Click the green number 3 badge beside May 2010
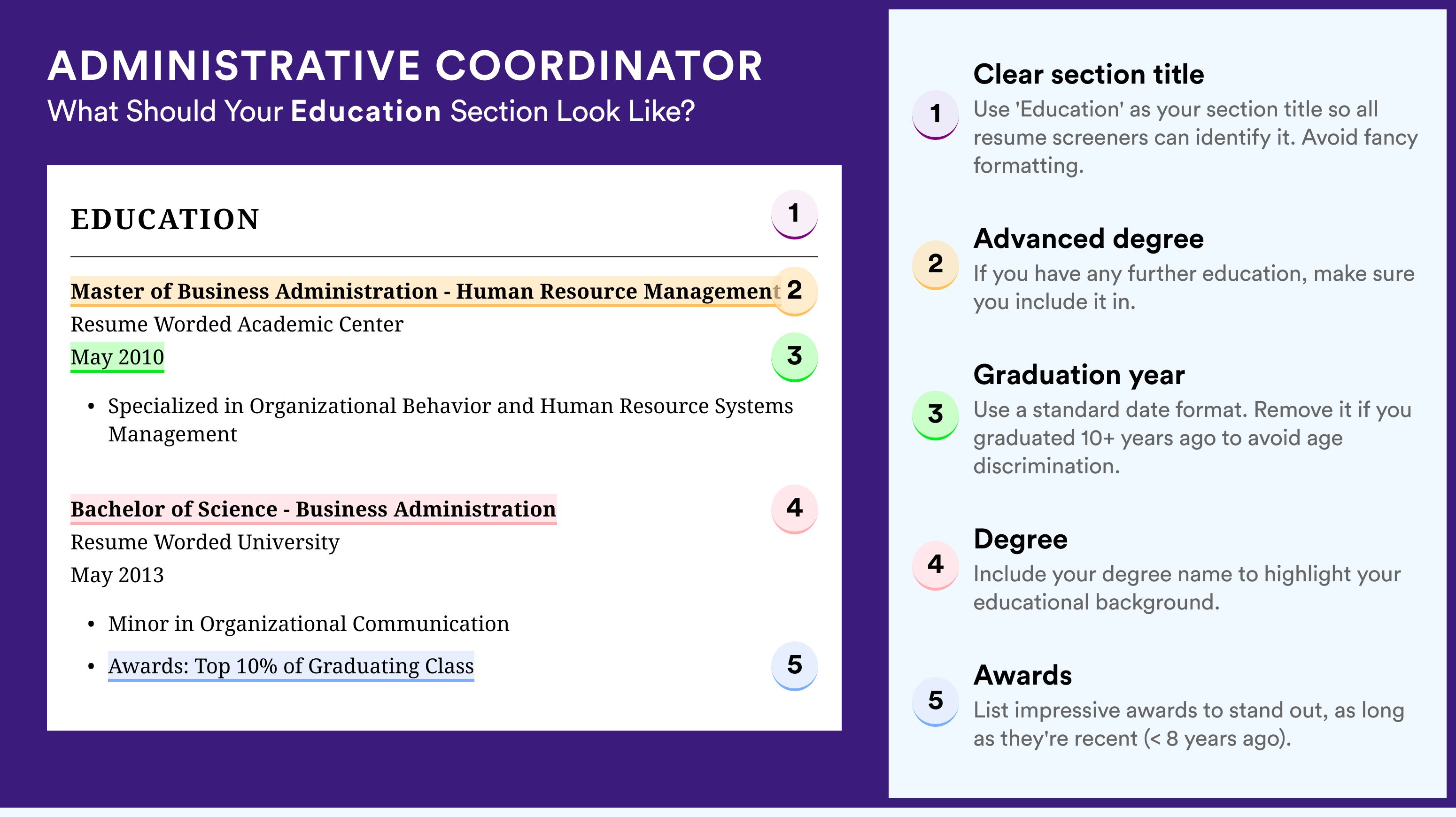The image size is (1456, 817). [794, 356]
